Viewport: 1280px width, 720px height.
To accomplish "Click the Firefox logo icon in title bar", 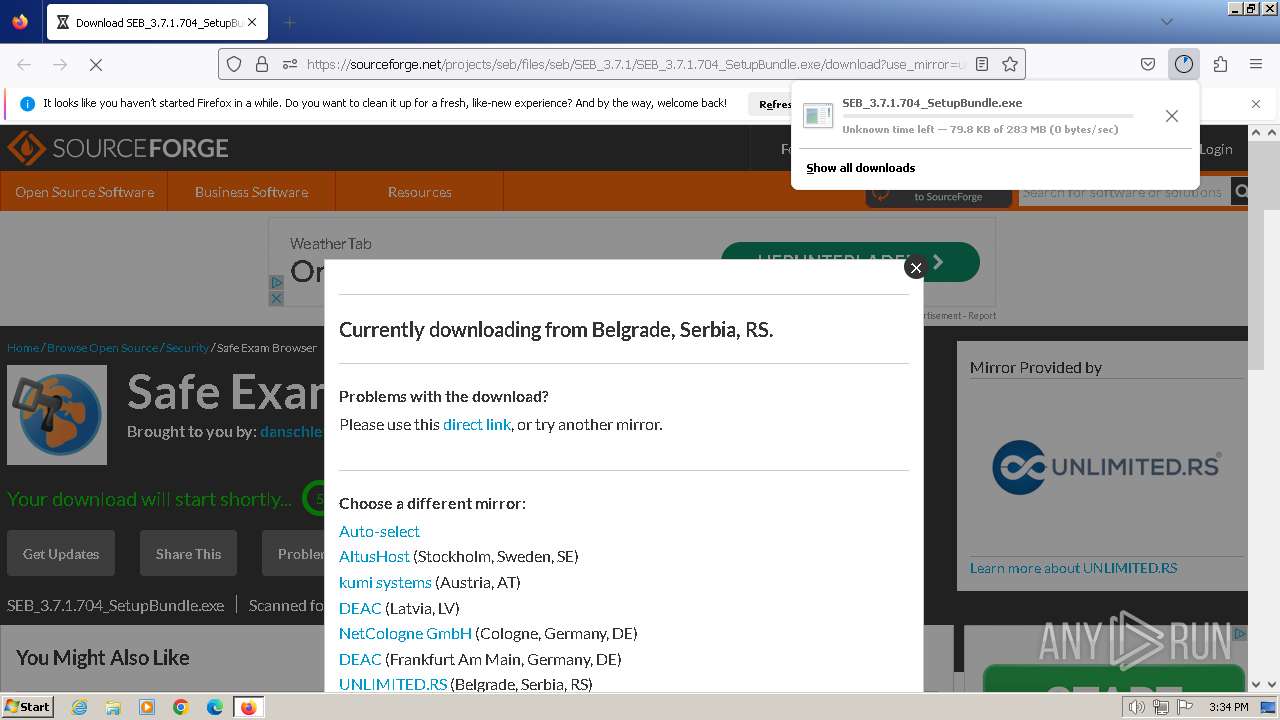I will 20,22.
